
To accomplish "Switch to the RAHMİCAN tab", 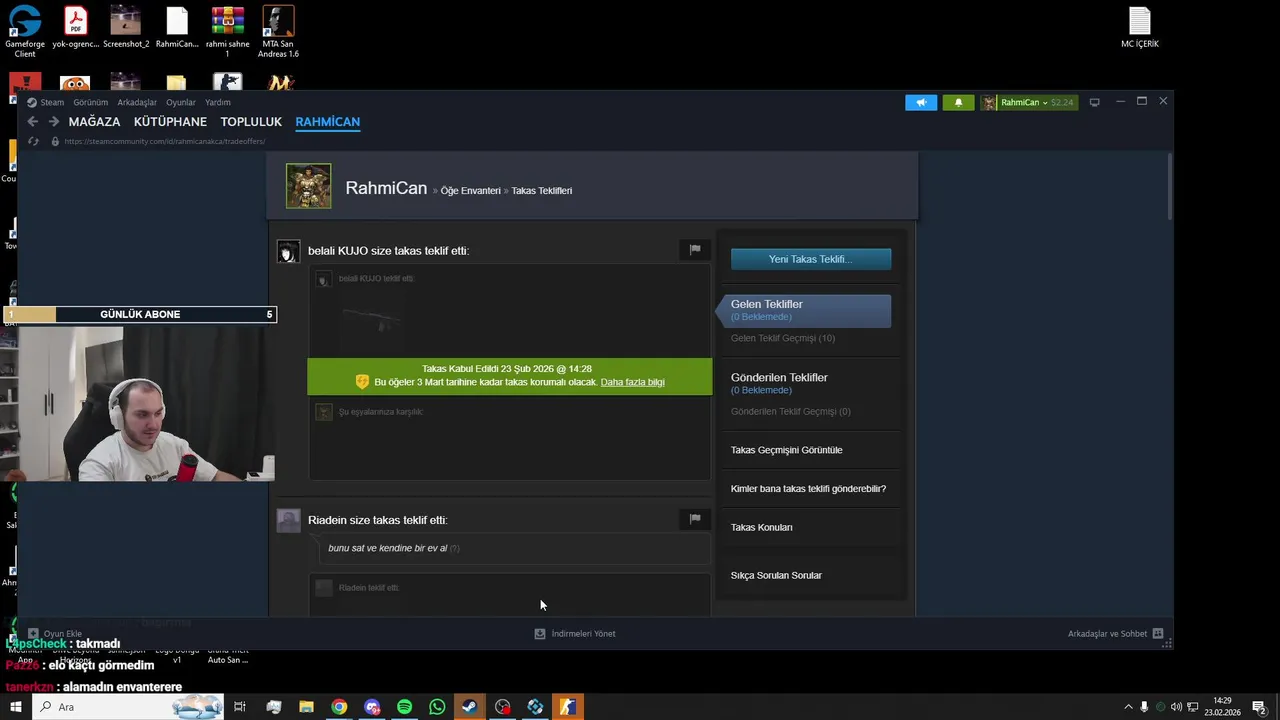I will 327,122.
